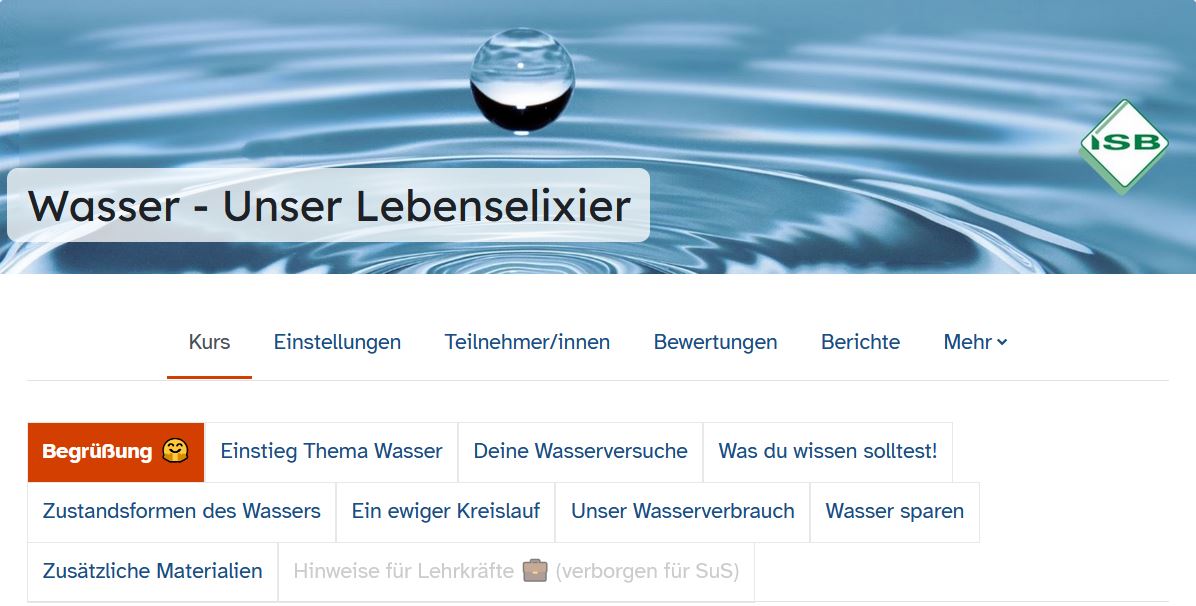Click the briefcase icon in Hinweise tab
1196x606 pixels.
[x=535, y=570]
